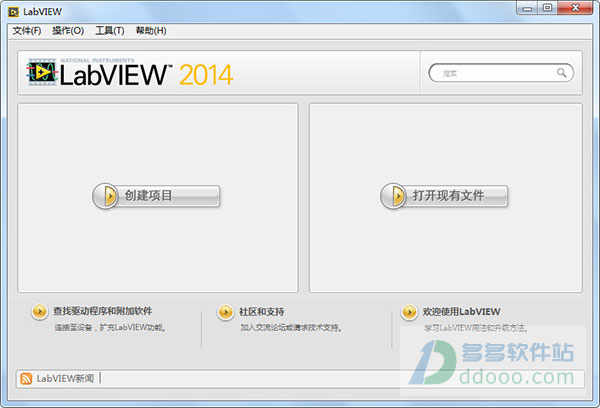Open the 帮助(H) menu
The image size is (600, 408).
point(151,31)
